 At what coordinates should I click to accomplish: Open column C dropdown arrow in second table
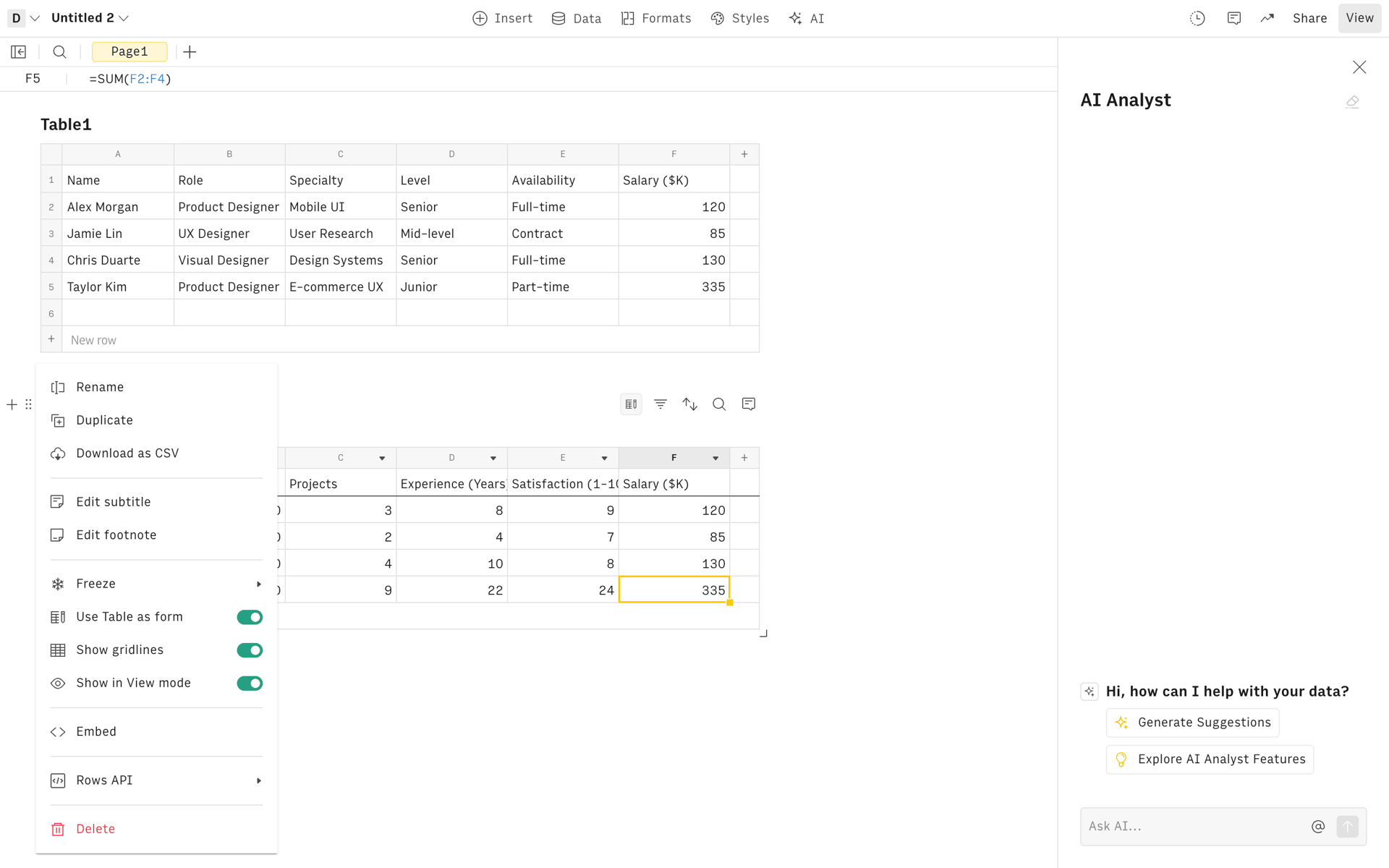(382, 458)
